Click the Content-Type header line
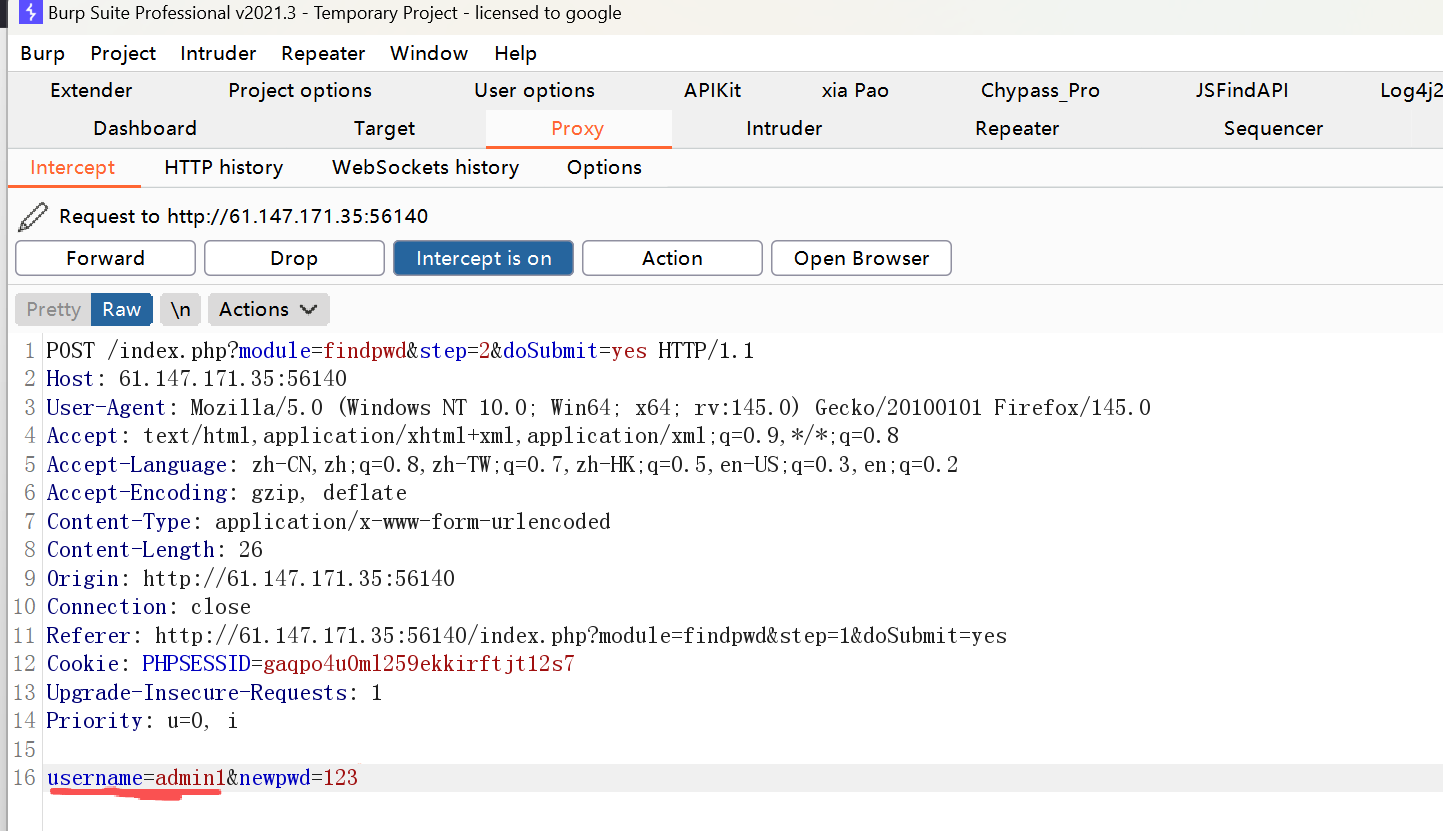The image size is (1443, 831). coord(328,522)
